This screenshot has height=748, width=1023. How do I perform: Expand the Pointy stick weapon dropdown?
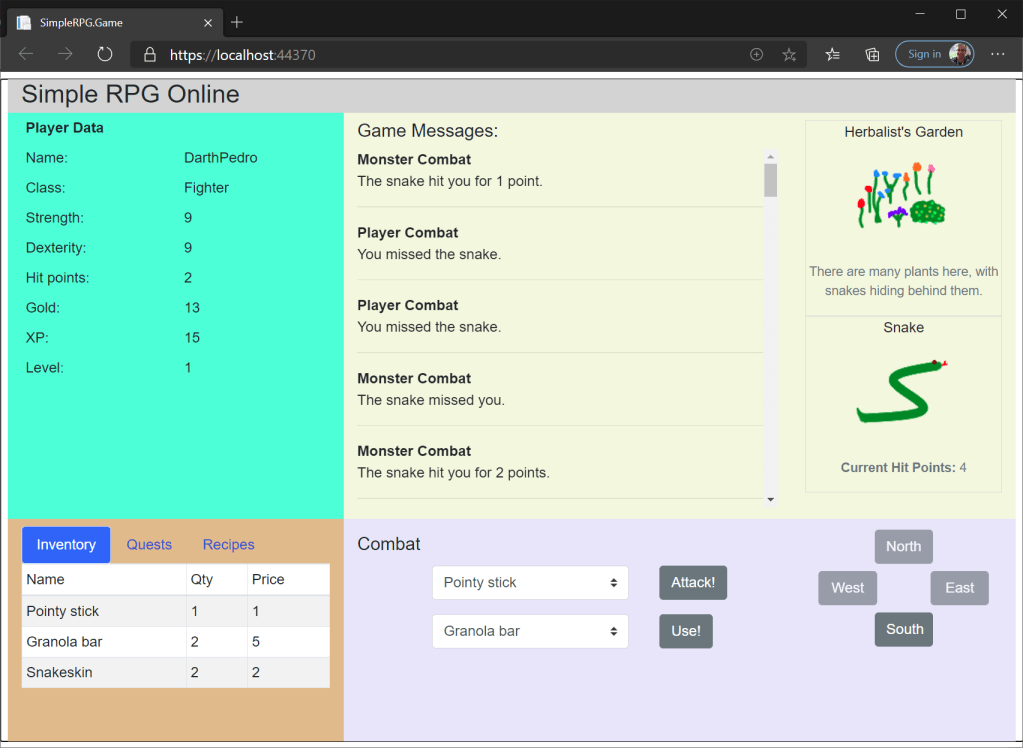tap(530, 583)
